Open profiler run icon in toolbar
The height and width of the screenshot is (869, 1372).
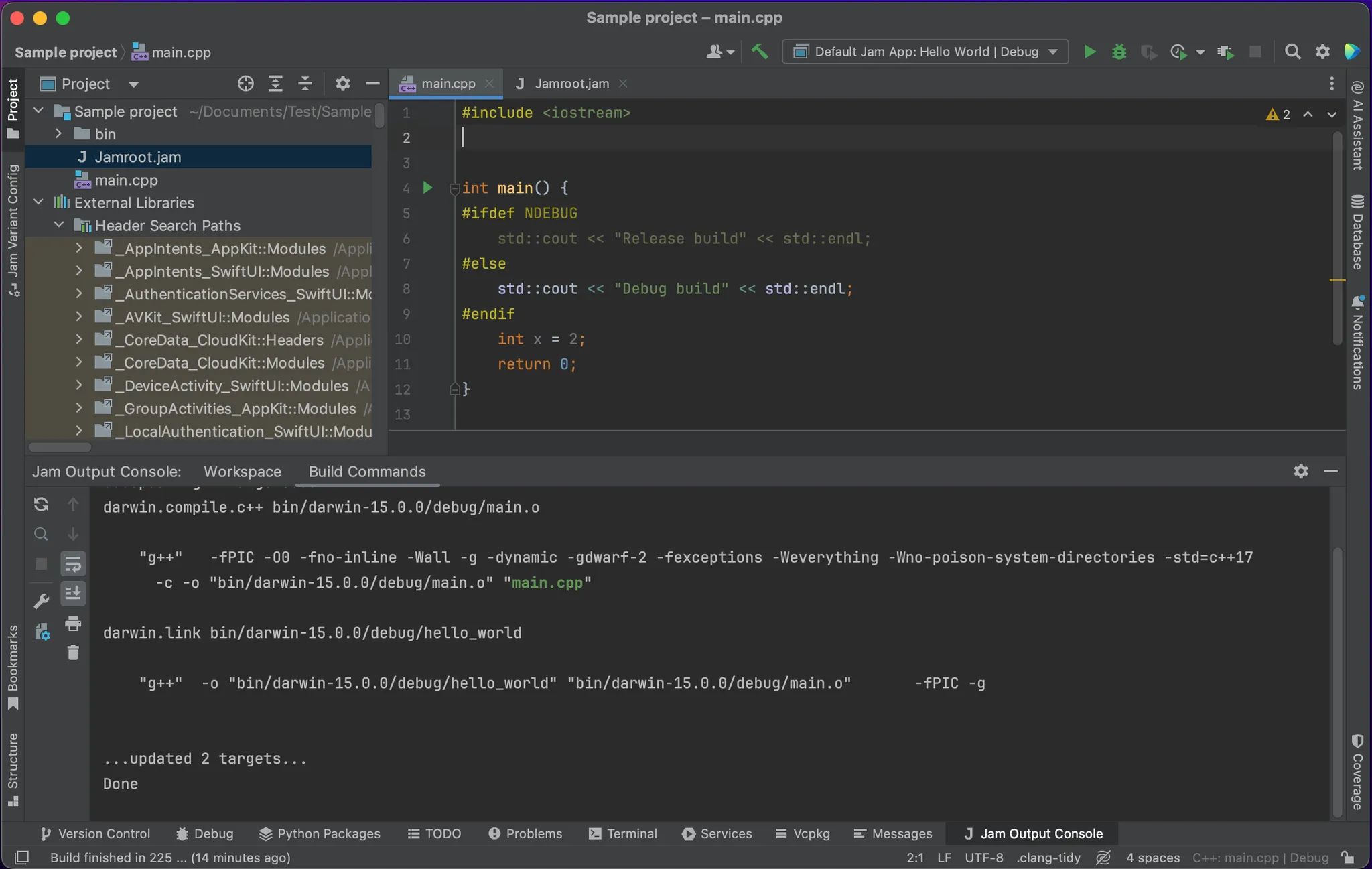(1179, 52)
